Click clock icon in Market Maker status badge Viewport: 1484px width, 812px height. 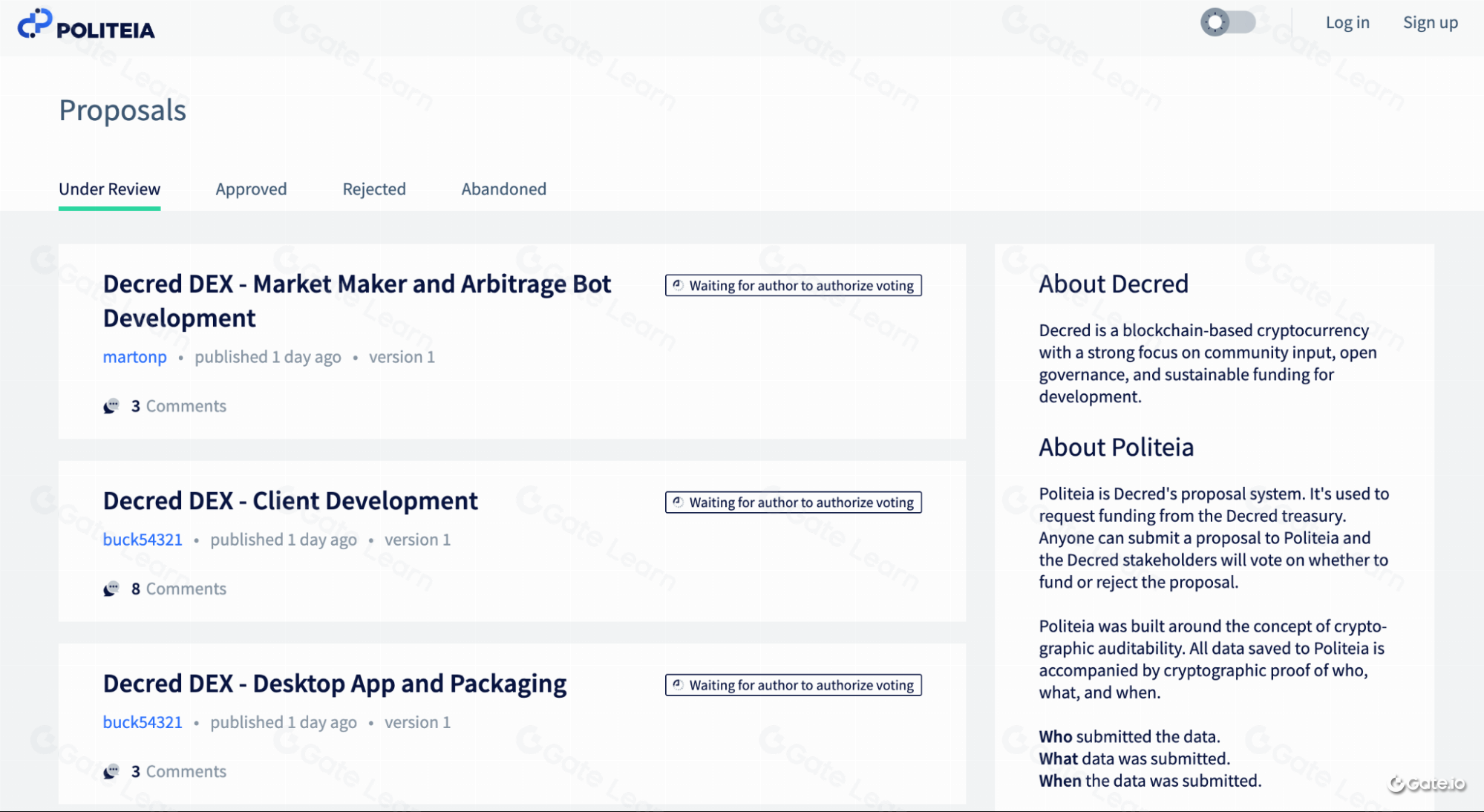point(678,285)
